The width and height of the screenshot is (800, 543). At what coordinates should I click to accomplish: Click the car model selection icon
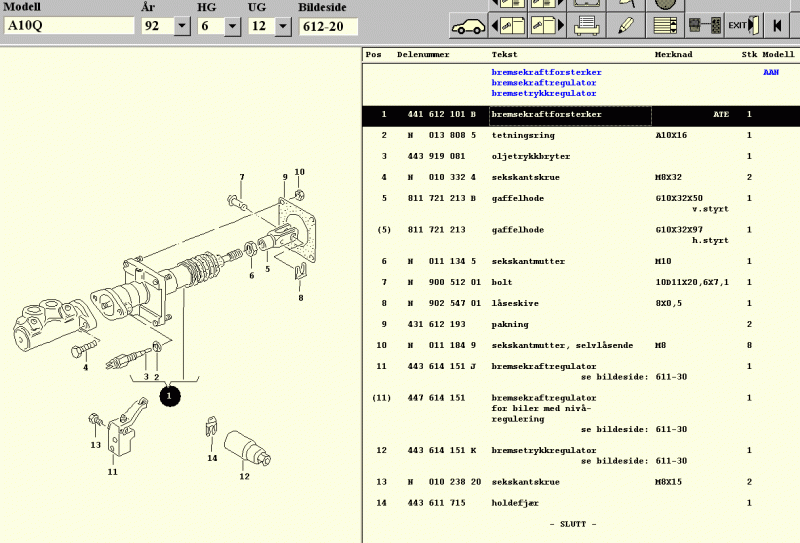pos(467,24)
